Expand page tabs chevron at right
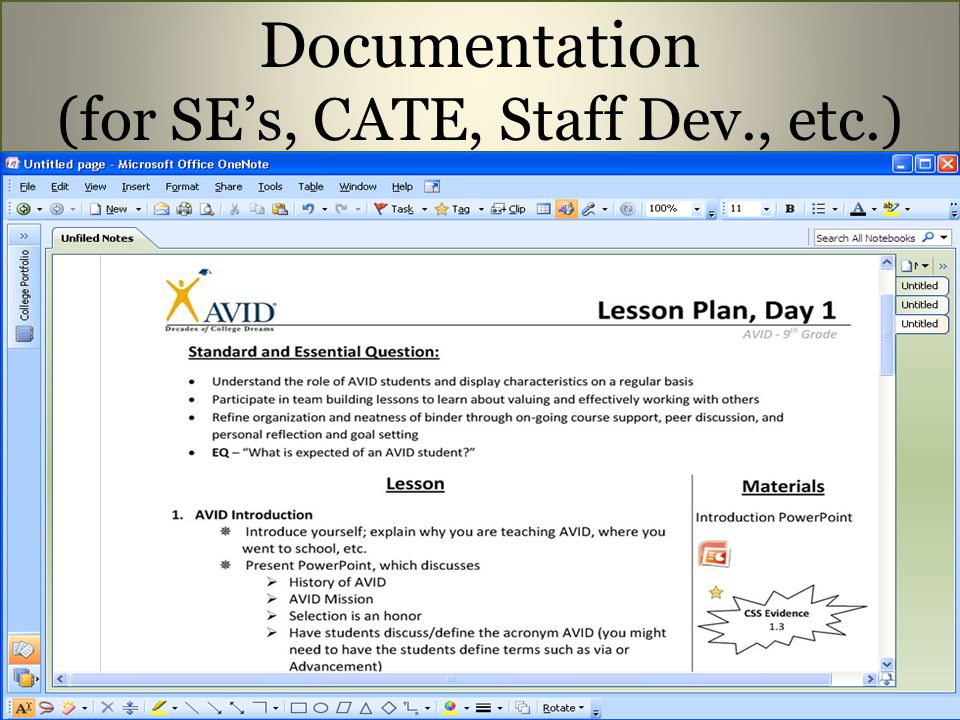This screenshot has height=720, width=960. click(x=943, y=266)
